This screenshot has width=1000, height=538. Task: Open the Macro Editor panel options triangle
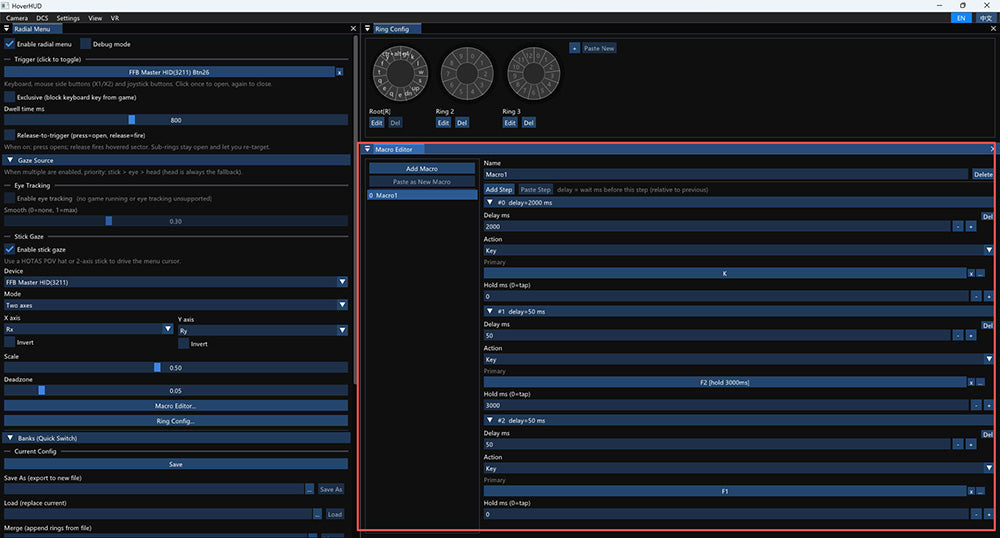pos(367,149)
